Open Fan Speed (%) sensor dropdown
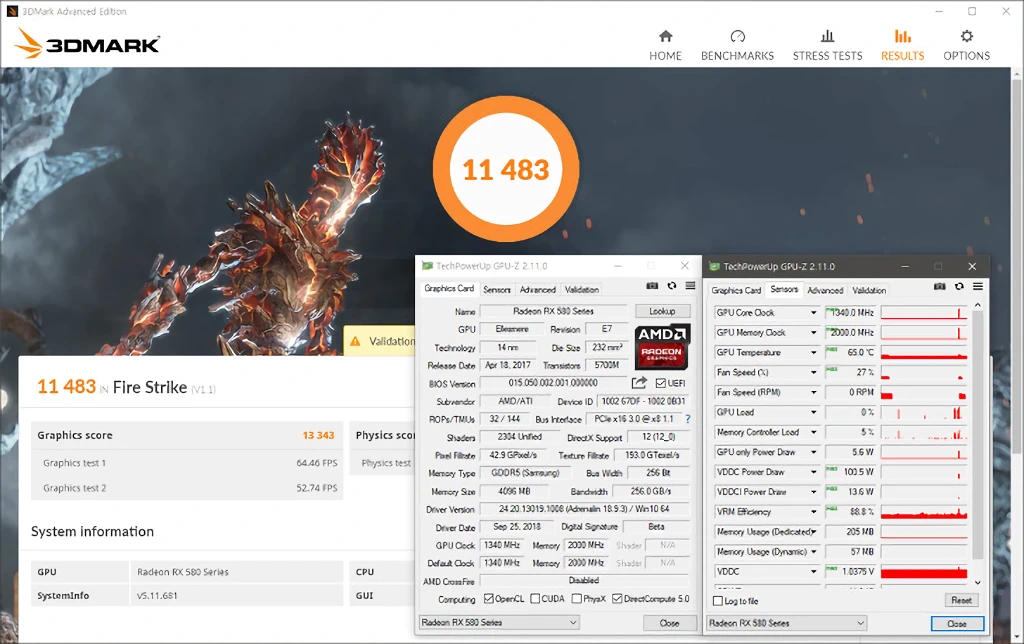 point(814,372)
